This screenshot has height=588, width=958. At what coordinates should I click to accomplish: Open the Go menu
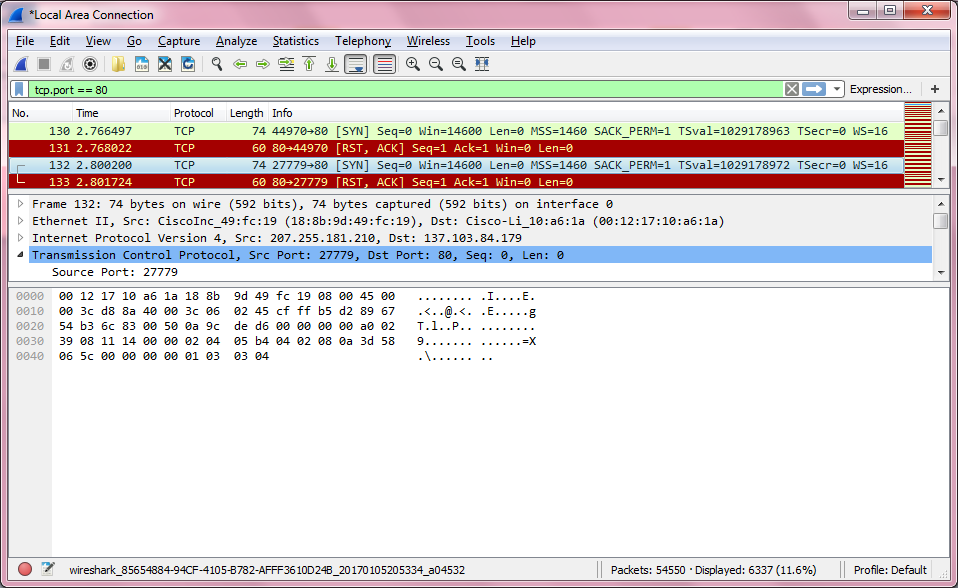(134, 41)
